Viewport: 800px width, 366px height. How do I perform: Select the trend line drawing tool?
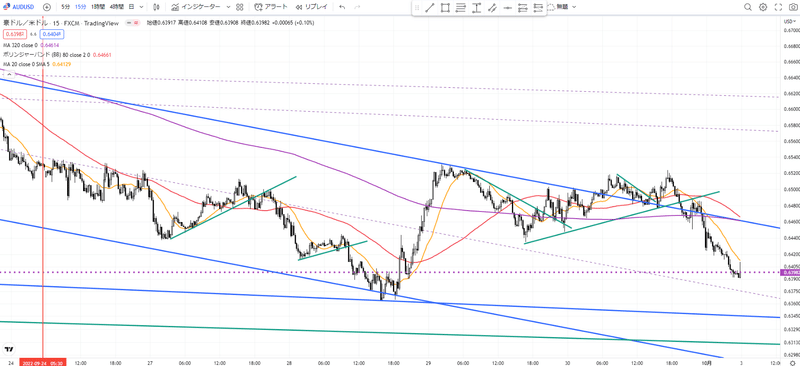(x=430, y=8)
